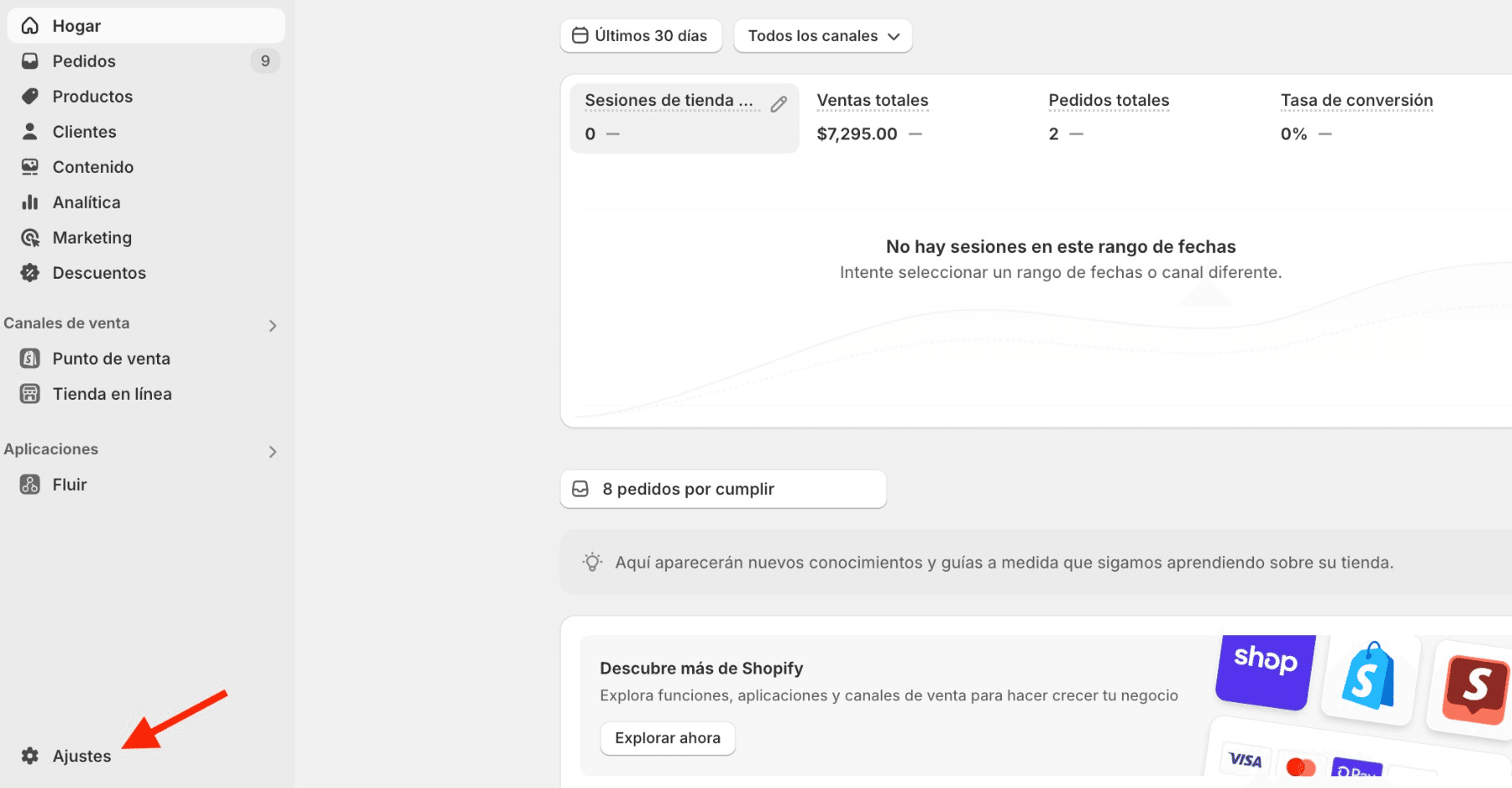Open Clientes with the person icon
Image resolution: width=1512 pixels, height=788 pixels.
pyautogui.click(x=30, y=131)
